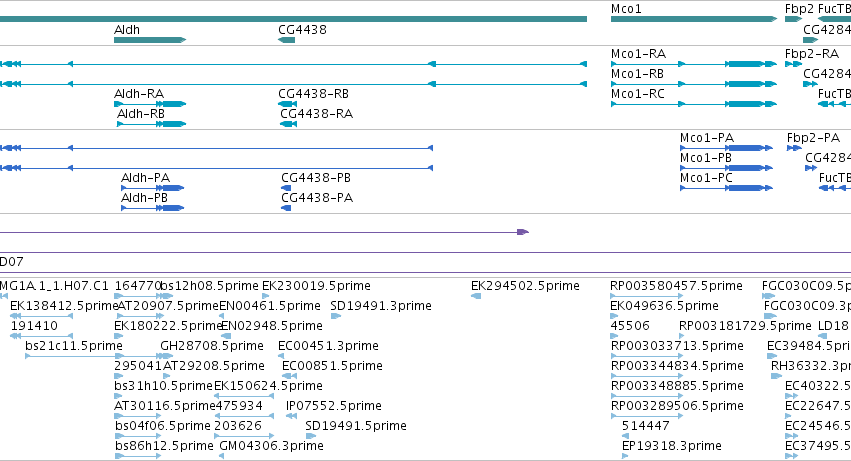Select the EK294502.5prime EST marker
Image resolution: width=851 pixels, height=461 pixels.
(476, 296)
